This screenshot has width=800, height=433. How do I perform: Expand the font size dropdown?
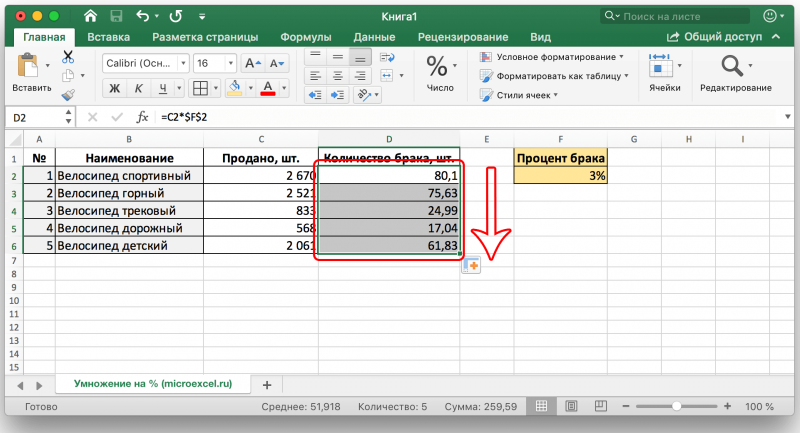(x=231, y=63)
